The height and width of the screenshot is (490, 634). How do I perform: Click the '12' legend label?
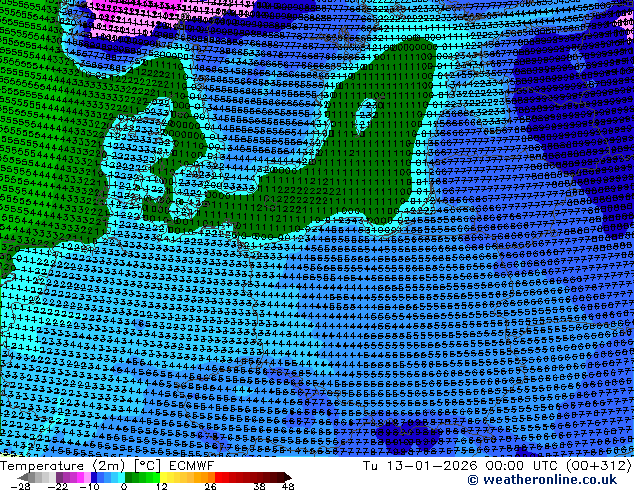click(x=162, y=486)
